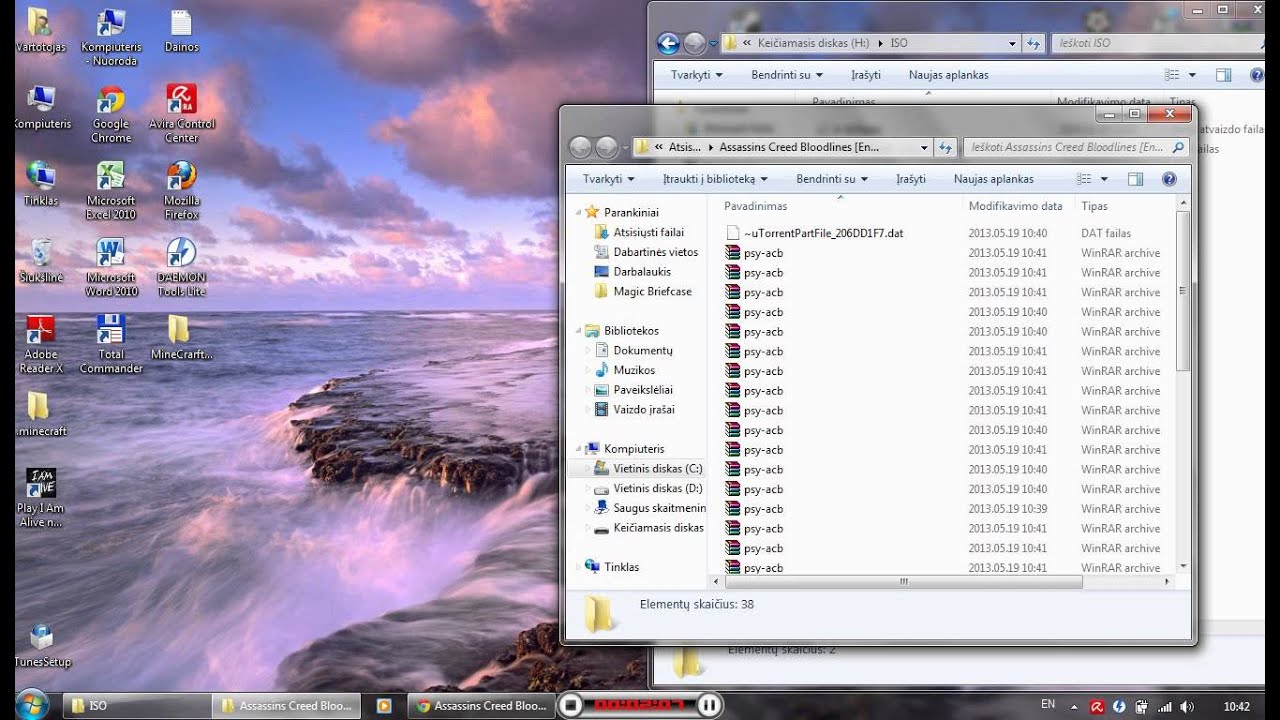Click the volume speaker icon in the system tray
The image size is (1280, 720).
pyautogui.click(x=1186, y=706)
